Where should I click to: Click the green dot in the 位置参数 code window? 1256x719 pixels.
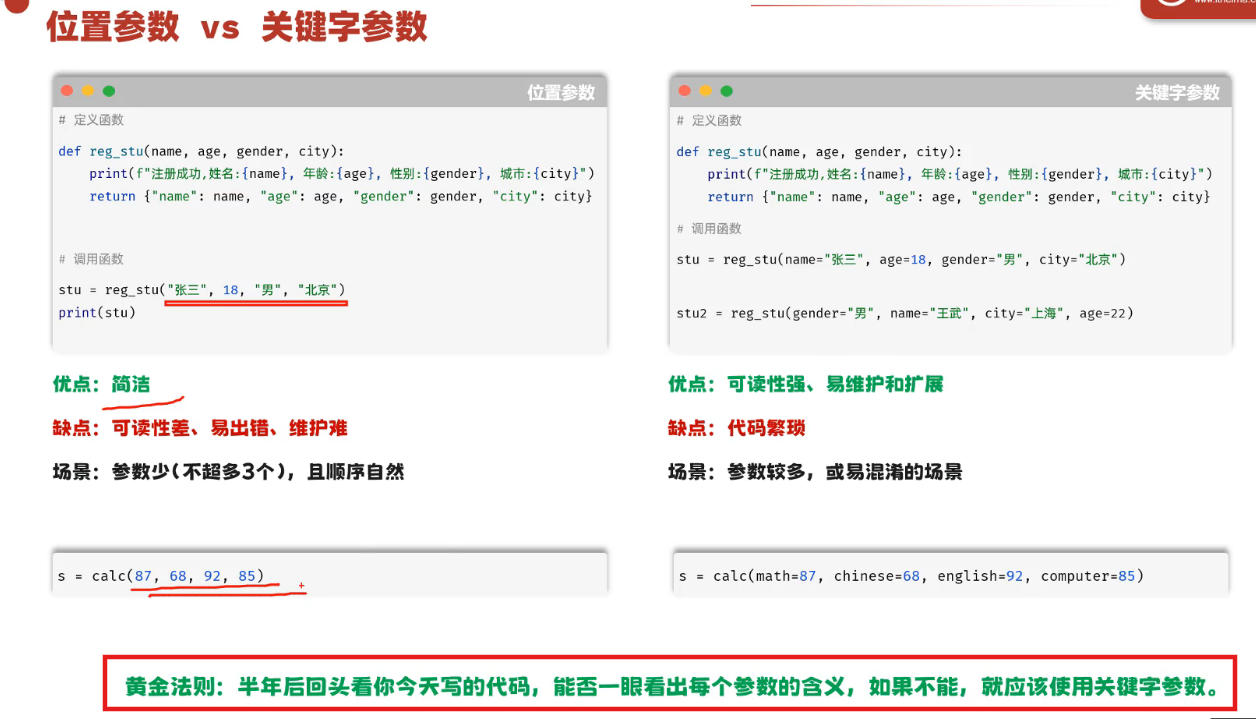[109, 90]
